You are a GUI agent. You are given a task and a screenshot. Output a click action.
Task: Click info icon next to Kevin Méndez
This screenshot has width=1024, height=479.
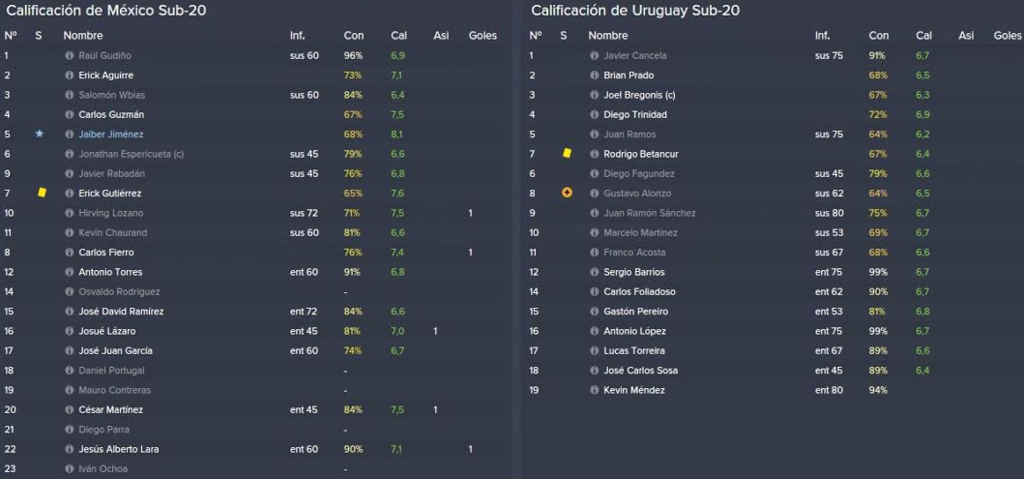[594, 390]
